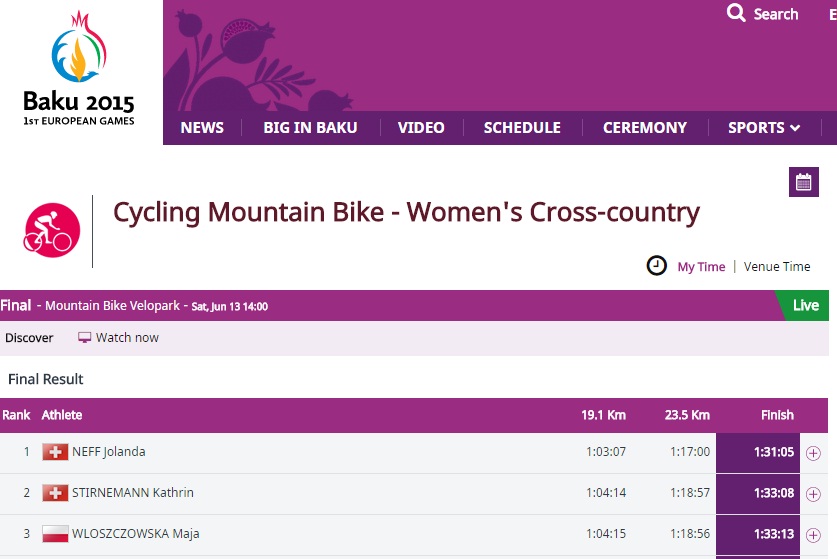Open the SCHEDULE menu item
The width and height of the screenshot is (837, 559).
coord(522,128)
